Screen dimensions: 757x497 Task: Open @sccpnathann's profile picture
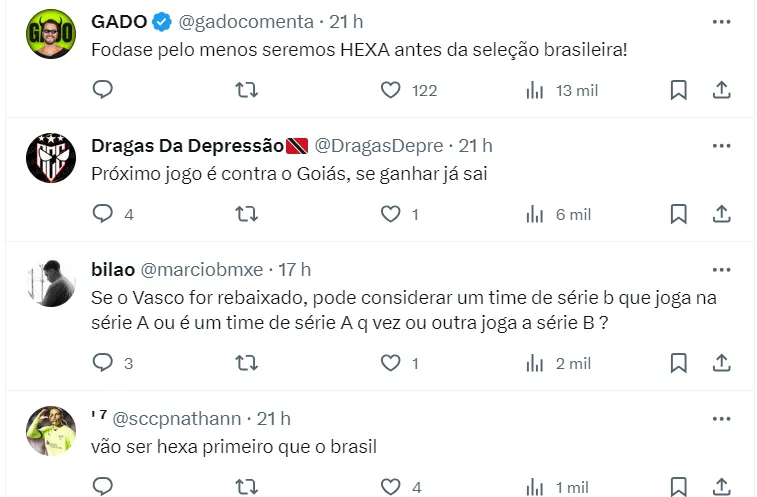(x=50, y=431)
